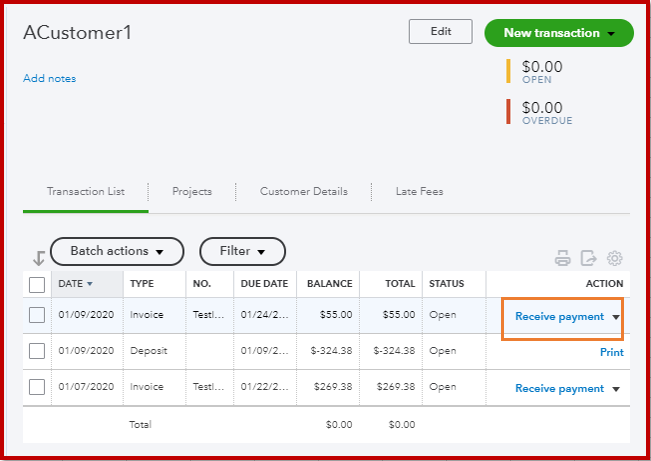Screen dimensions: 651x461
Task: Check the box for the $269.38 invoice row
Action: pyautogui.click(x=37, y=387)
